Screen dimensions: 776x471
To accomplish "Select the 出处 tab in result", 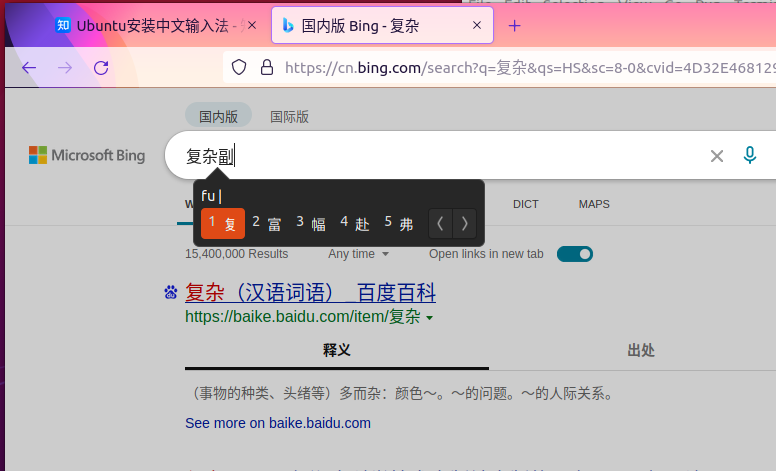I will (x=641, y=350).
